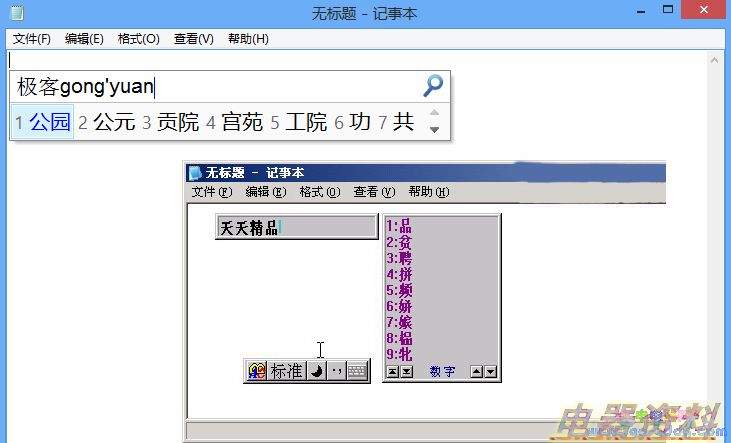Toggle the 标准 input mode button
731x443 pixels.
click(287, 371)
